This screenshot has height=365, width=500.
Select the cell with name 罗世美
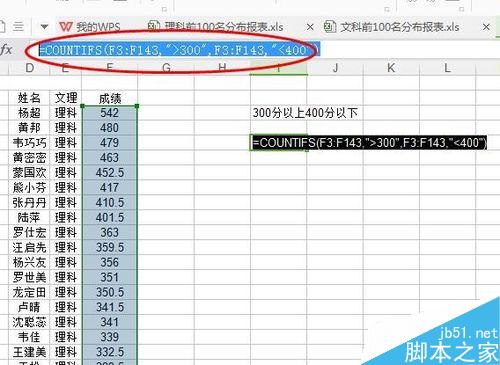point(29,277)
